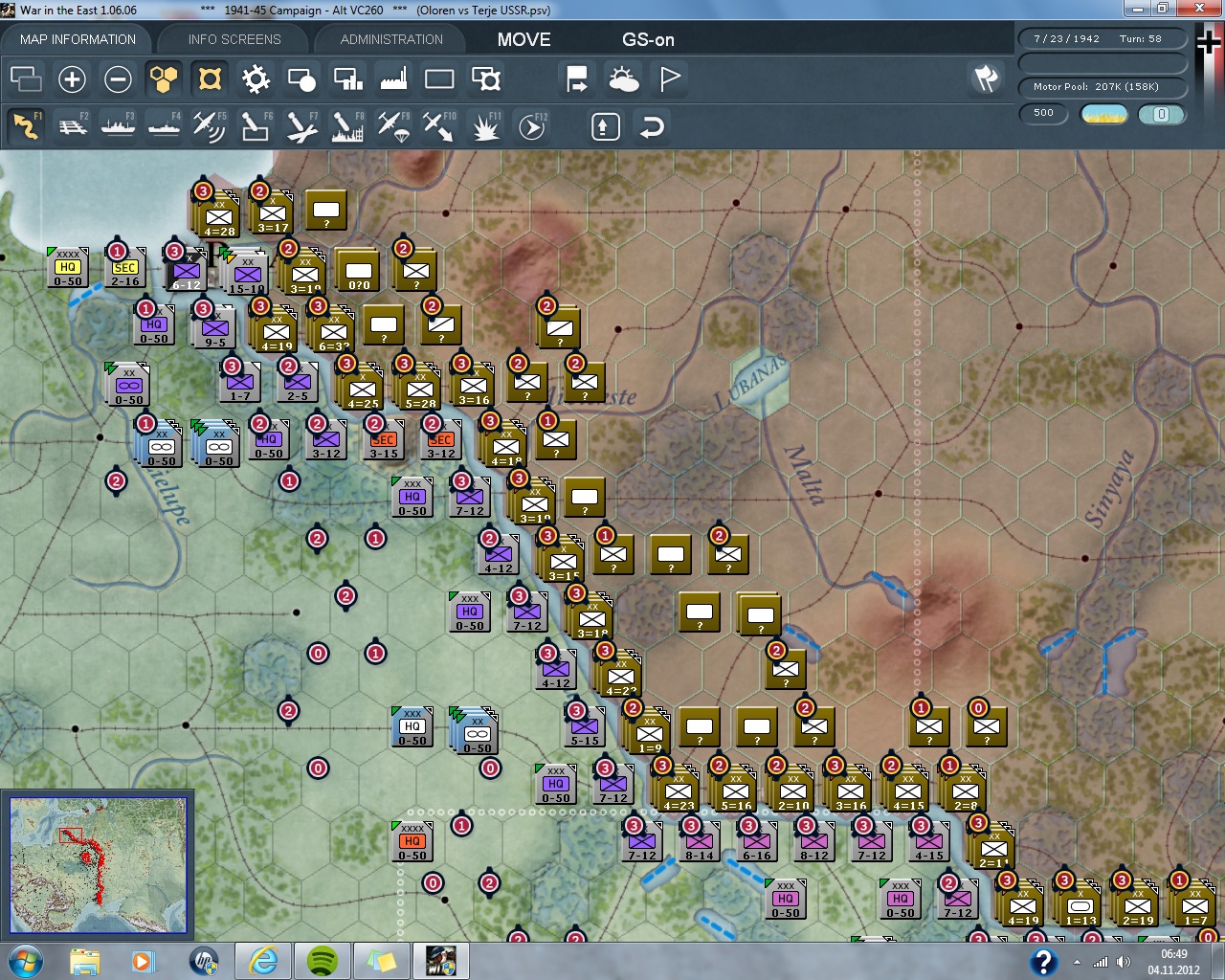This screenshot has height=980, width=1225.
Task: Click the two white flags icon
Action: [x=986, y=79]
